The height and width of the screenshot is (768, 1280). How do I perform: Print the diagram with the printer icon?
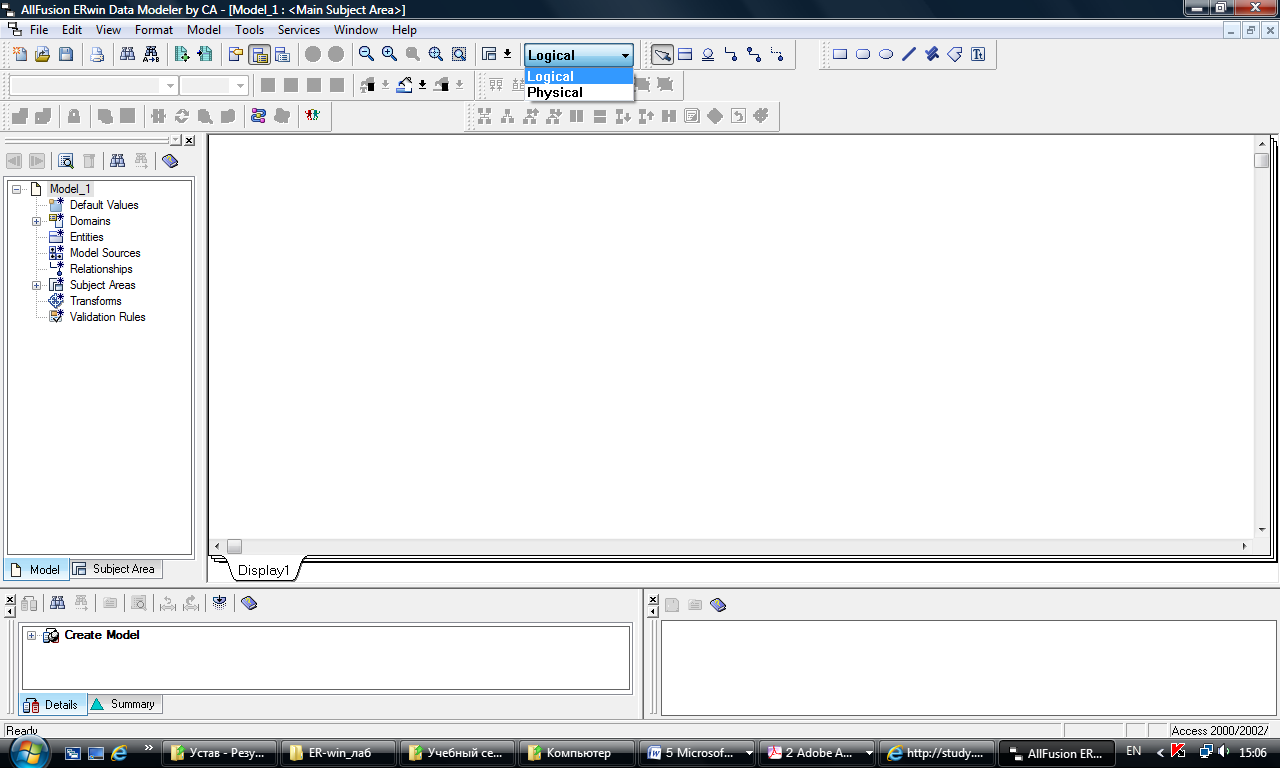click(98, 54)
